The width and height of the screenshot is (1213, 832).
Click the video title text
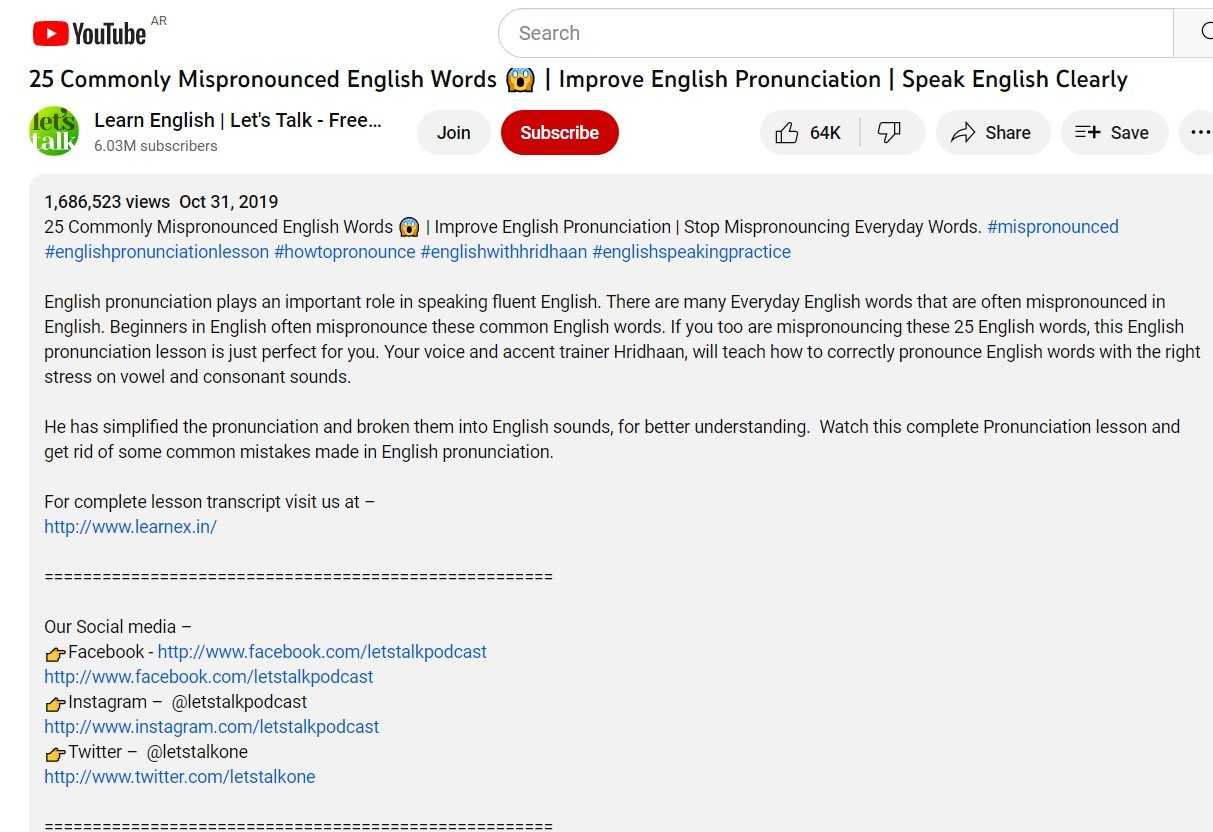click(x=578, y=80)
